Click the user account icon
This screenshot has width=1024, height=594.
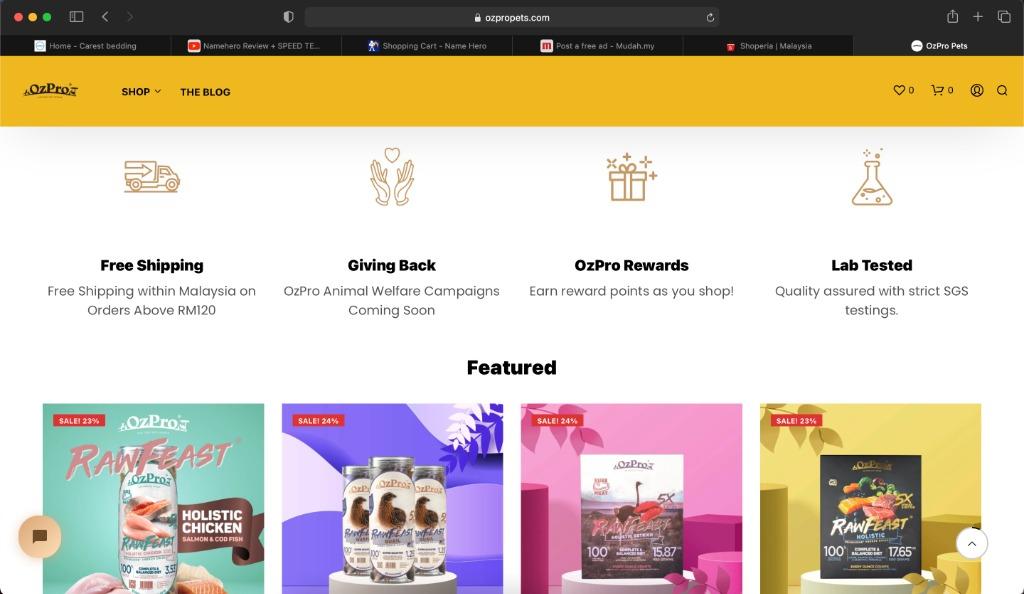tap(976, 90)
